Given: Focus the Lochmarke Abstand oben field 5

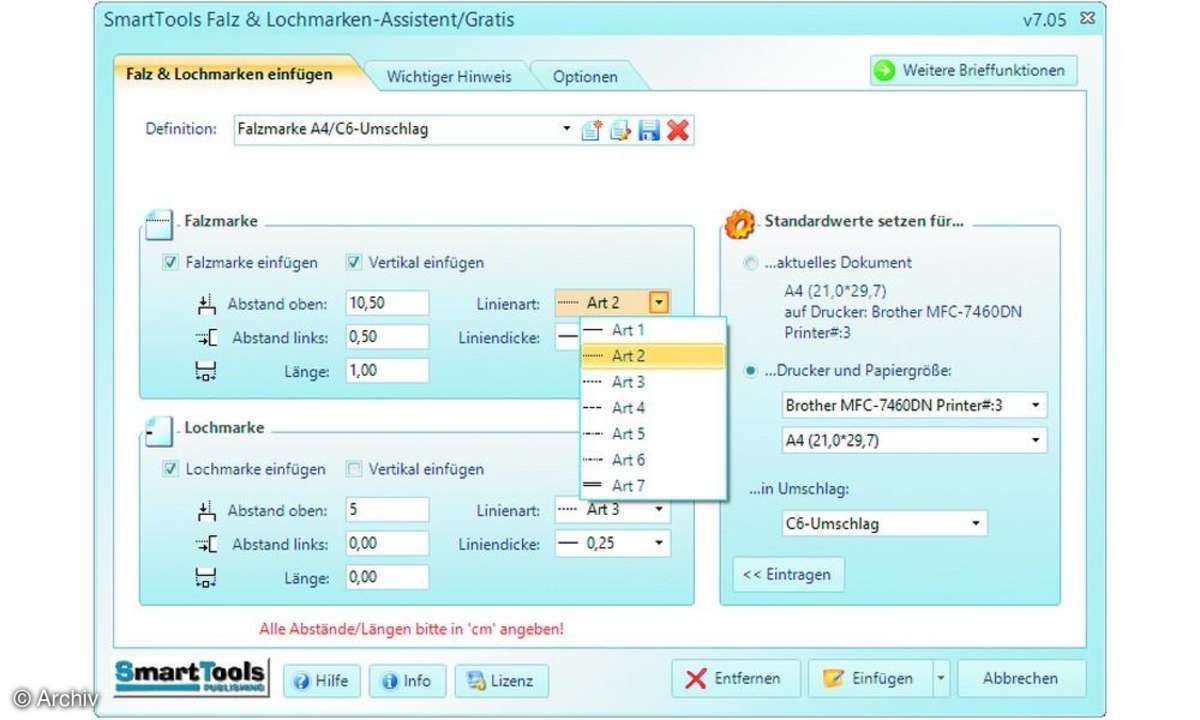Looking at the screenshot, I should tap(387, 510).
